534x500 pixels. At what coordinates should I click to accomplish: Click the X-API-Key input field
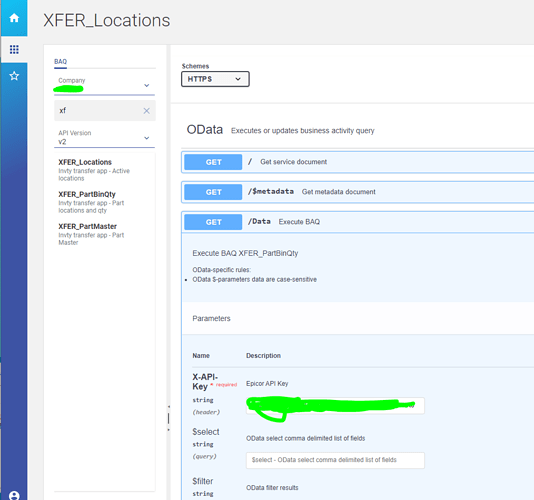click(335, 405)
